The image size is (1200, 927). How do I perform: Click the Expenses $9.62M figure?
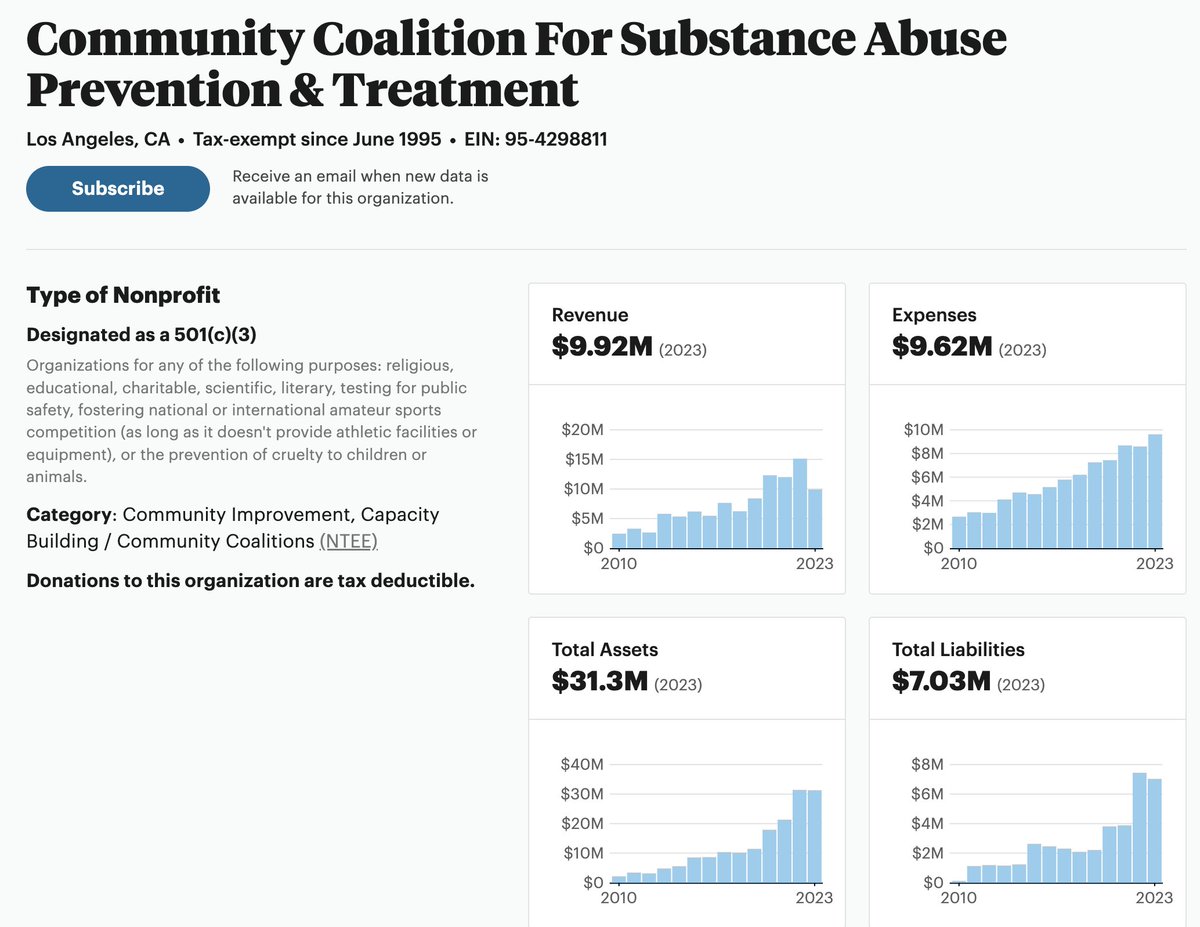pos(942,347)
